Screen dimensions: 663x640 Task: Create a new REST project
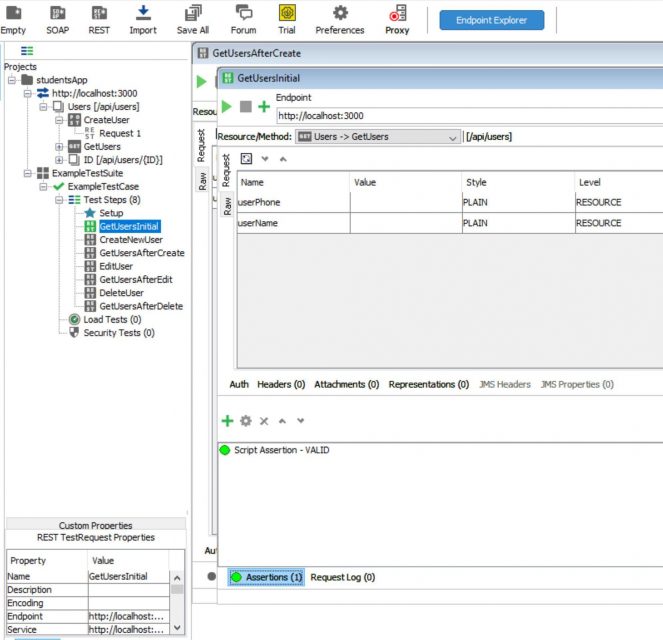click(99, 20)
